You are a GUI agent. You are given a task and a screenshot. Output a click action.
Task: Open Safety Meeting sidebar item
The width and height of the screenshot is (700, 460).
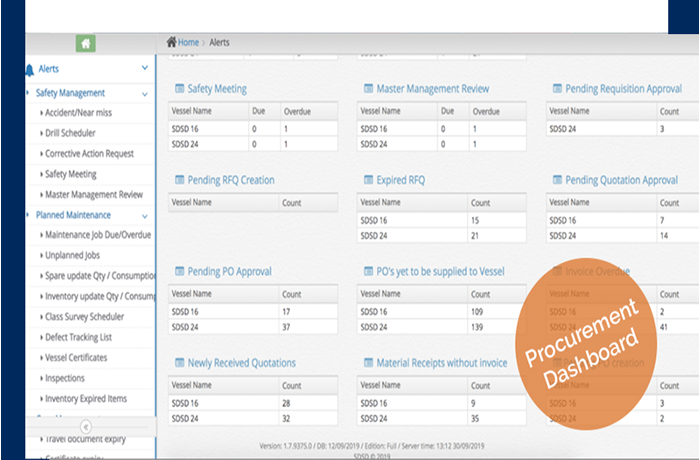pyautogui.click(x=71, y=174)
